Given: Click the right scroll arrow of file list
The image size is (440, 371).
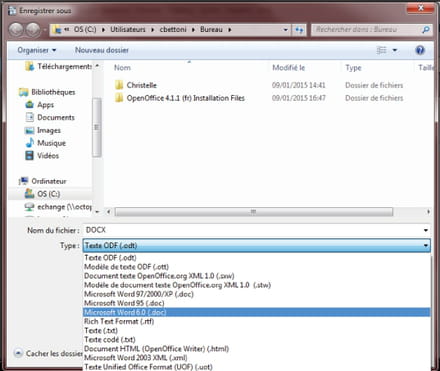Looking at the screenshot, I should click(428, 212).
